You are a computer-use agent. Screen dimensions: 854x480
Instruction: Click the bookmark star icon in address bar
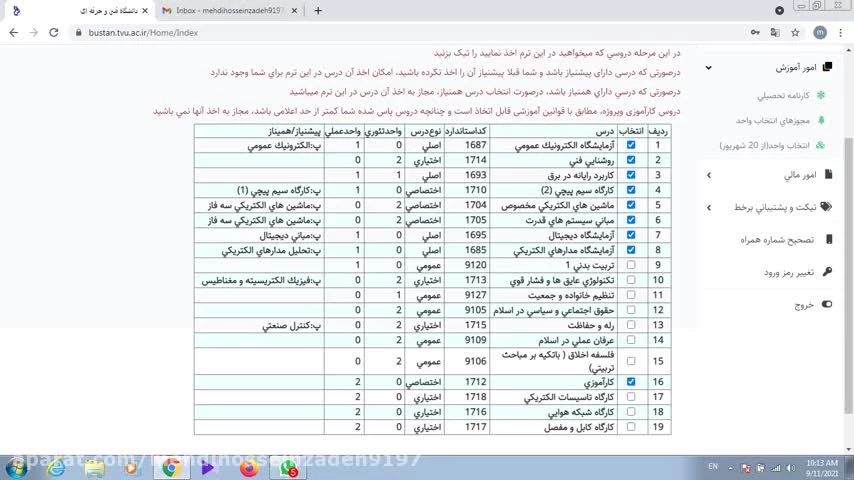(x=795, y=32)
